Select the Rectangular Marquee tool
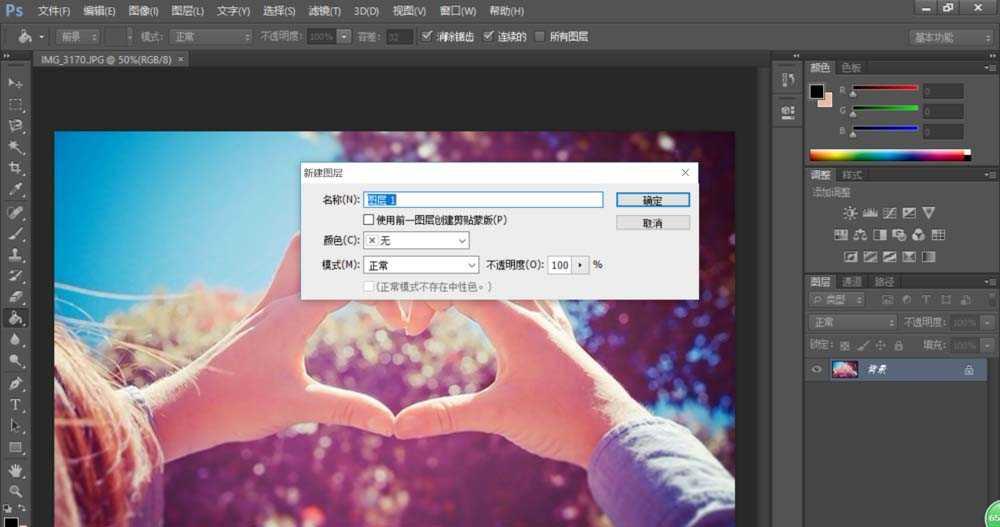Viewport: 1000px width, 527px height. pos(15,105)
